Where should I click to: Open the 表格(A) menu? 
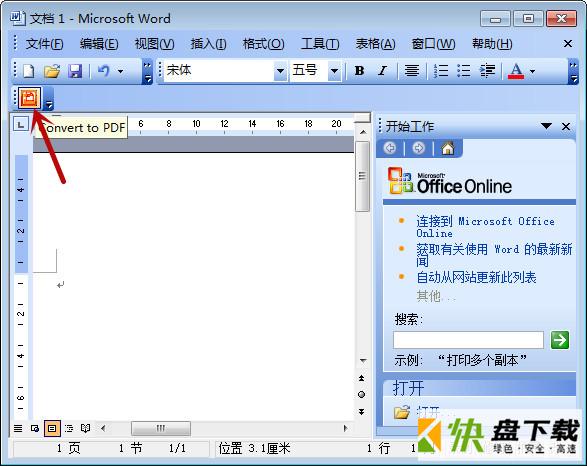tap(375, 44)
